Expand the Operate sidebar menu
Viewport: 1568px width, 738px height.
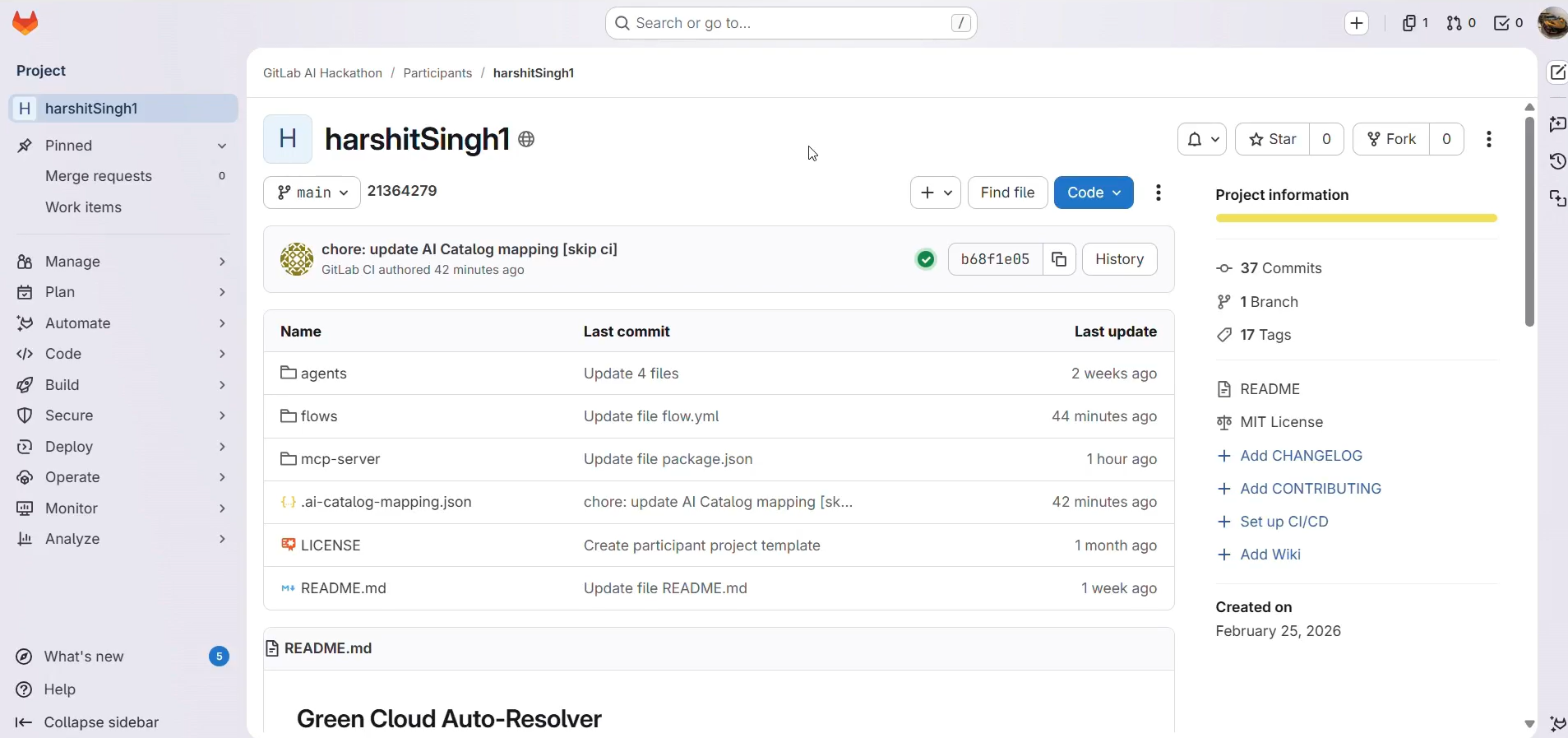(123, 477)
